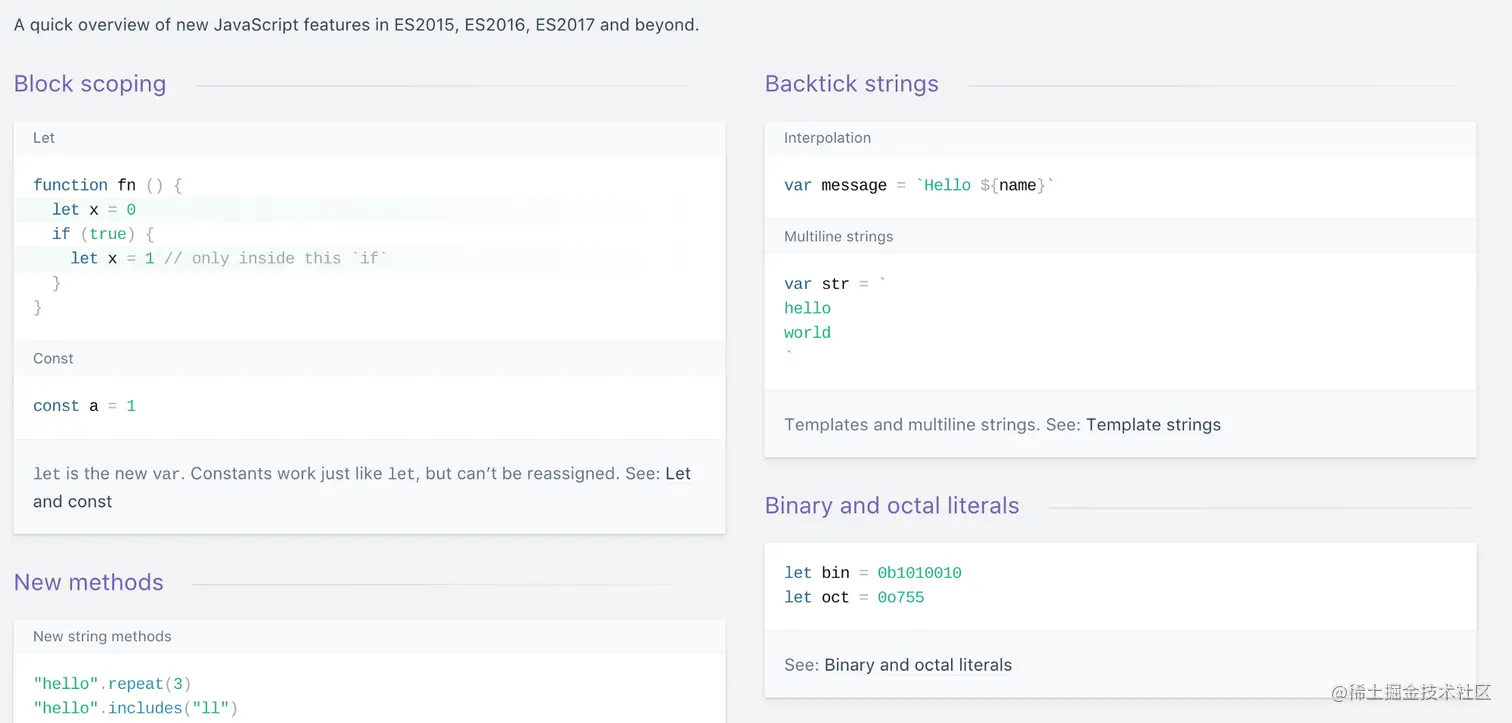Screen dimensions: 1512x723
Task: Click the 'New methods' section heading
Action: tap(88, 583)
